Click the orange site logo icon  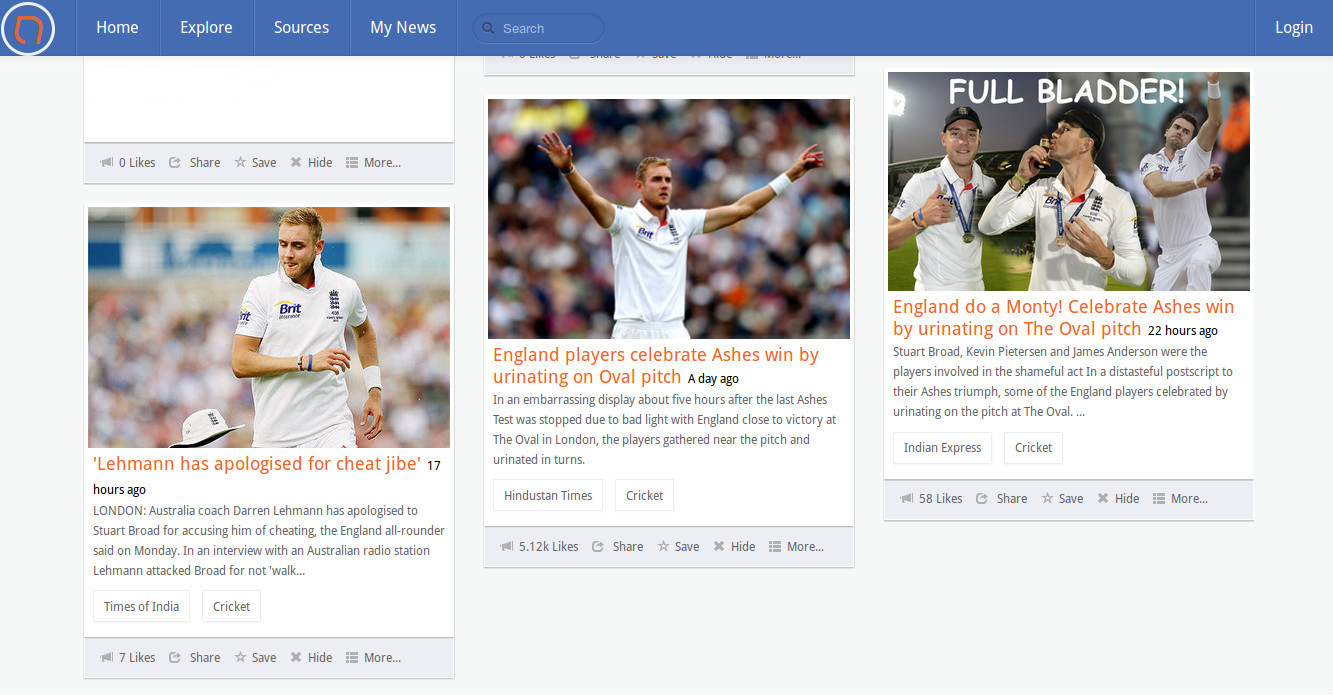click(x=28, y=29)
